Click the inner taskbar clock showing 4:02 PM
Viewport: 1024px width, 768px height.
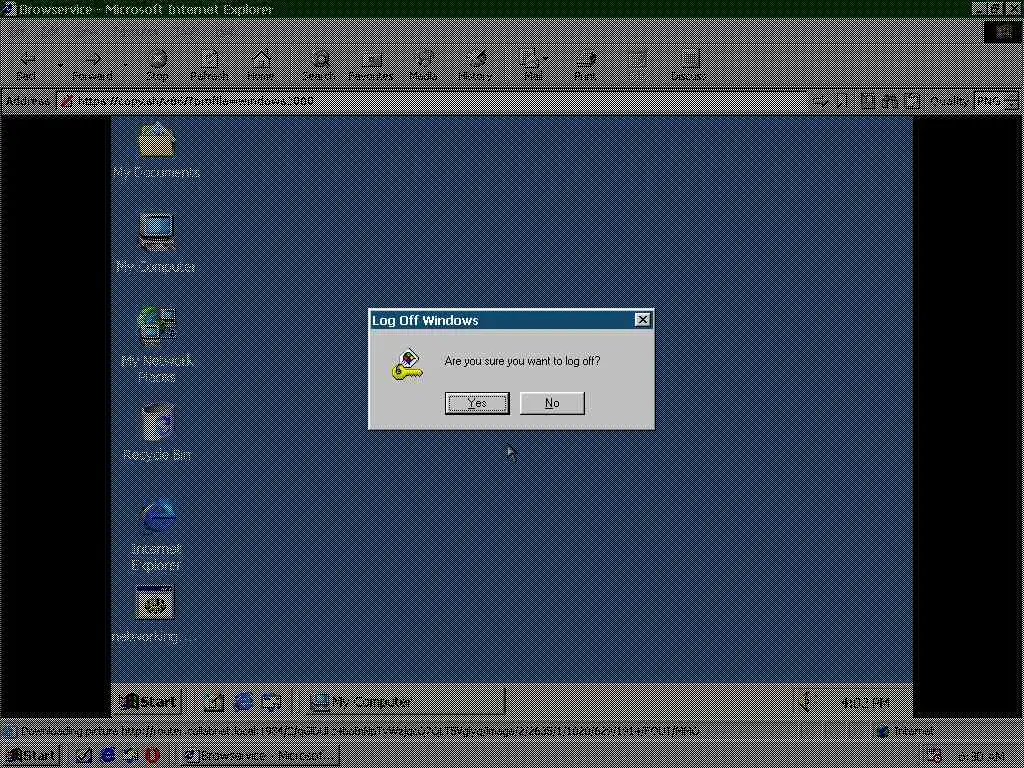coord(865,703)
